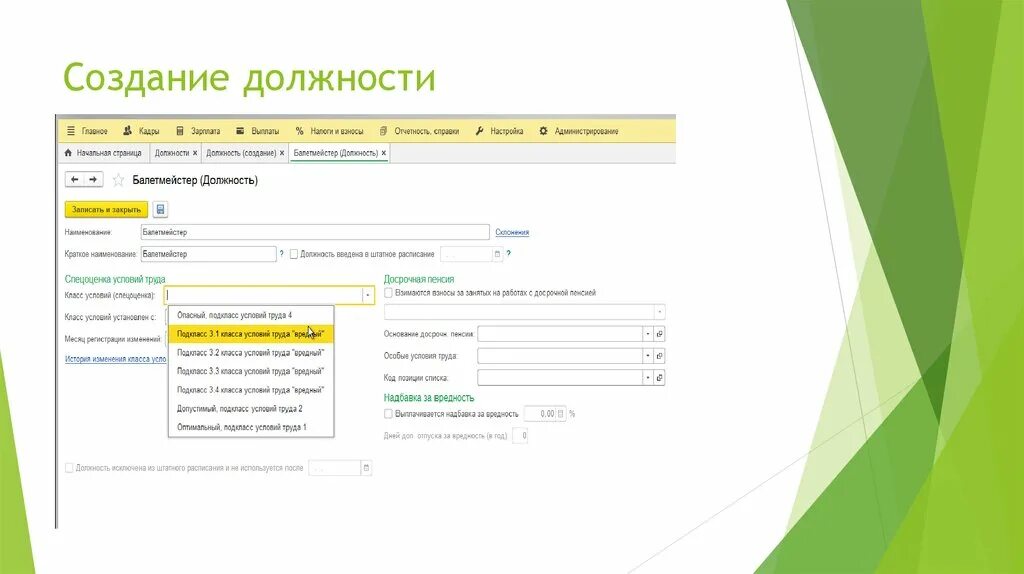Open the Налоги и взносы menu section
1024x574 pixels.
click(x=337, y=131)
